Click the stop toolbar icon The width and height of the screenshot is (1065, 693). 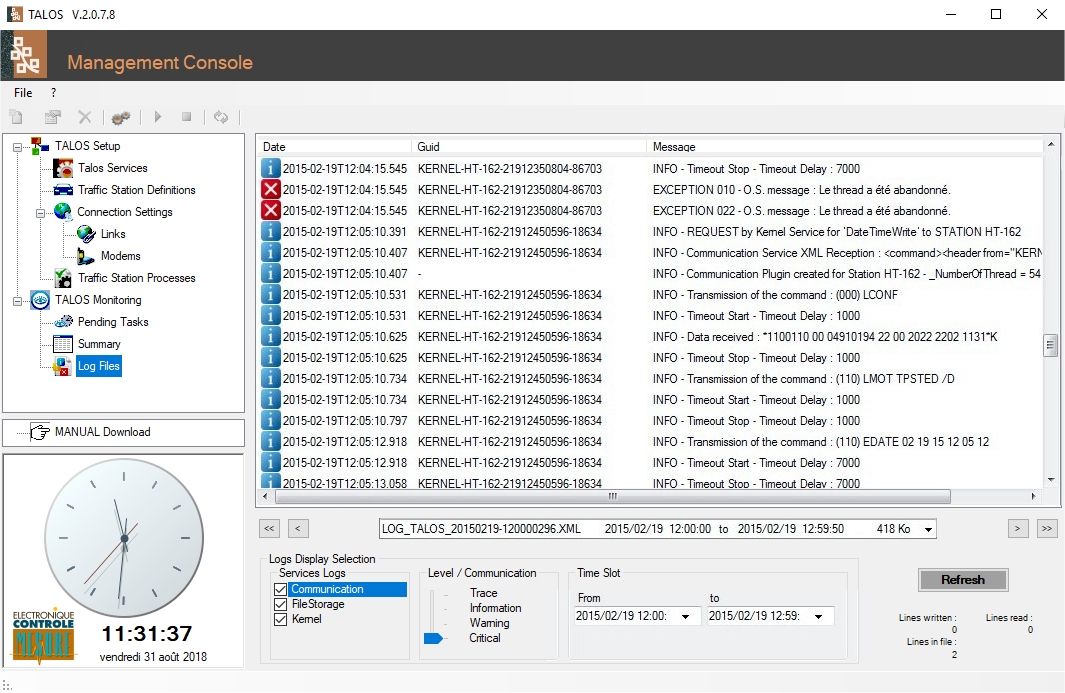pyautogui.click(x=186, y=117)
